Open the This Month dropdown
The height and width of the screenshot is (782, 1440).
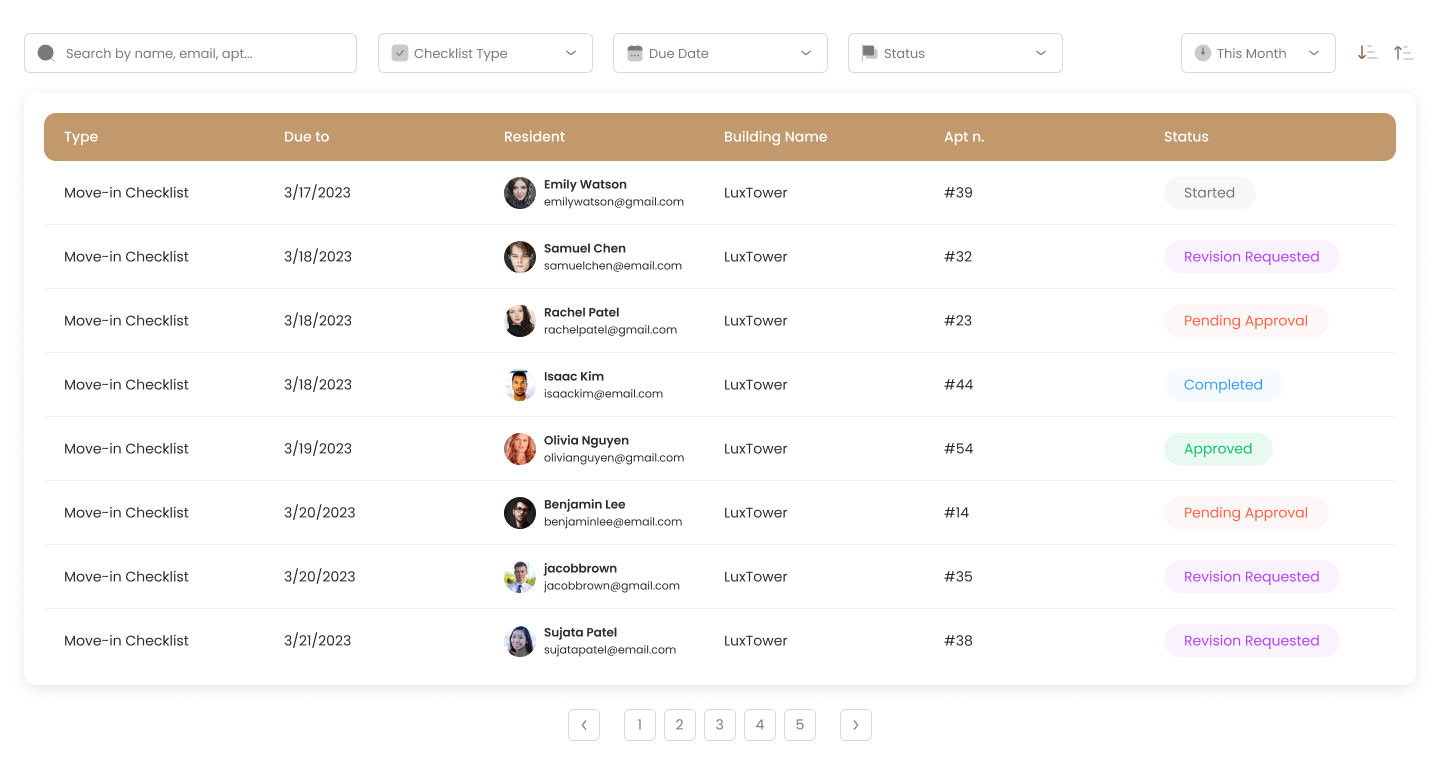(x=1316, y=52)
